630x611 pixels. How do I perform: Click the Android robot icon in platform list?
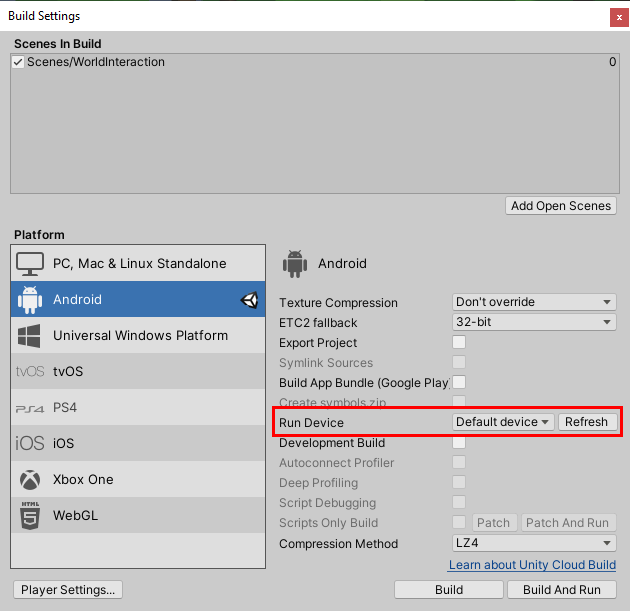30,300
